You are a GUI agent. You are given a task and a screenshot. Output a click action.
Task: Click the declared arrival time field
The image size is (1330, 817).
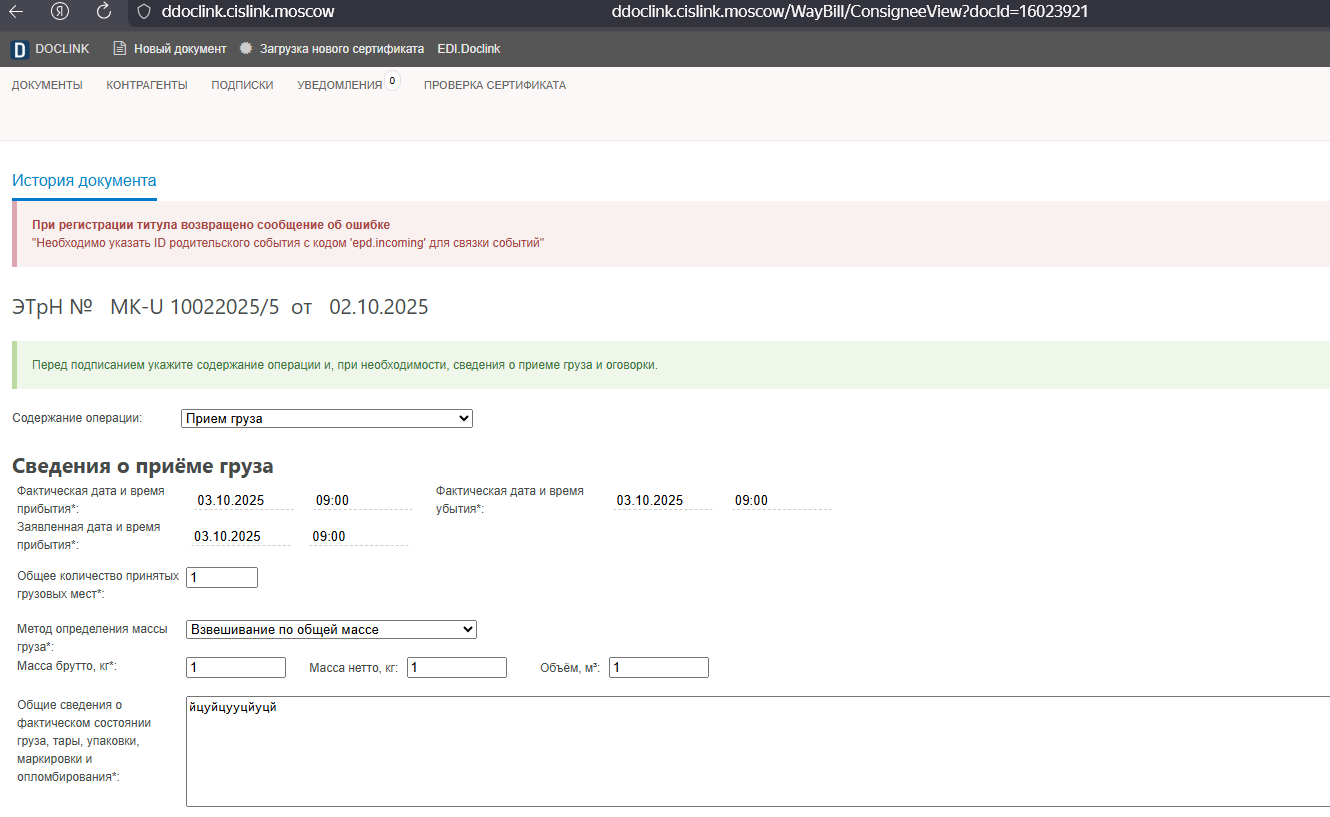coord(359,536)
